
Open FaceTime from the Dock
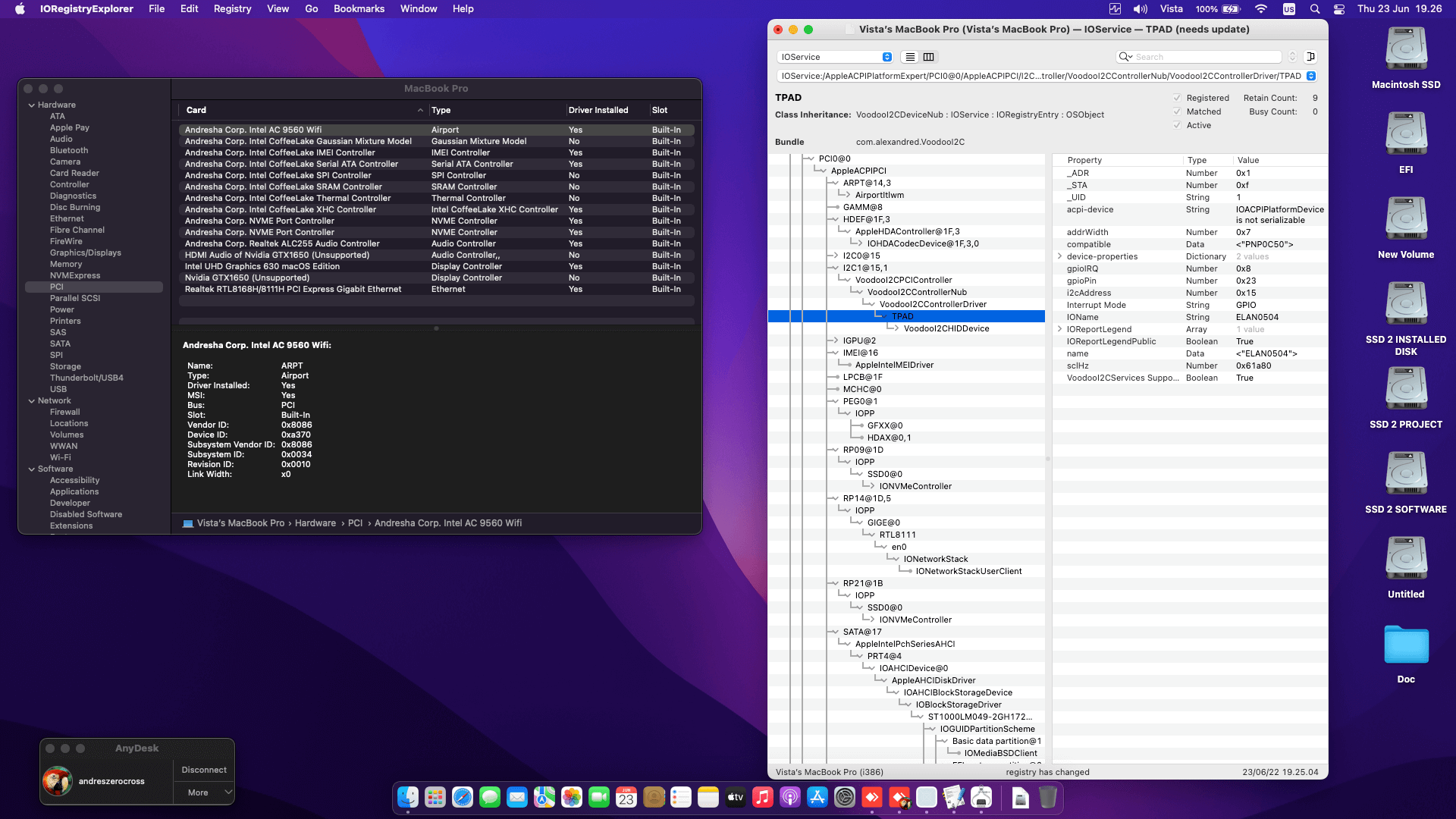599,797
